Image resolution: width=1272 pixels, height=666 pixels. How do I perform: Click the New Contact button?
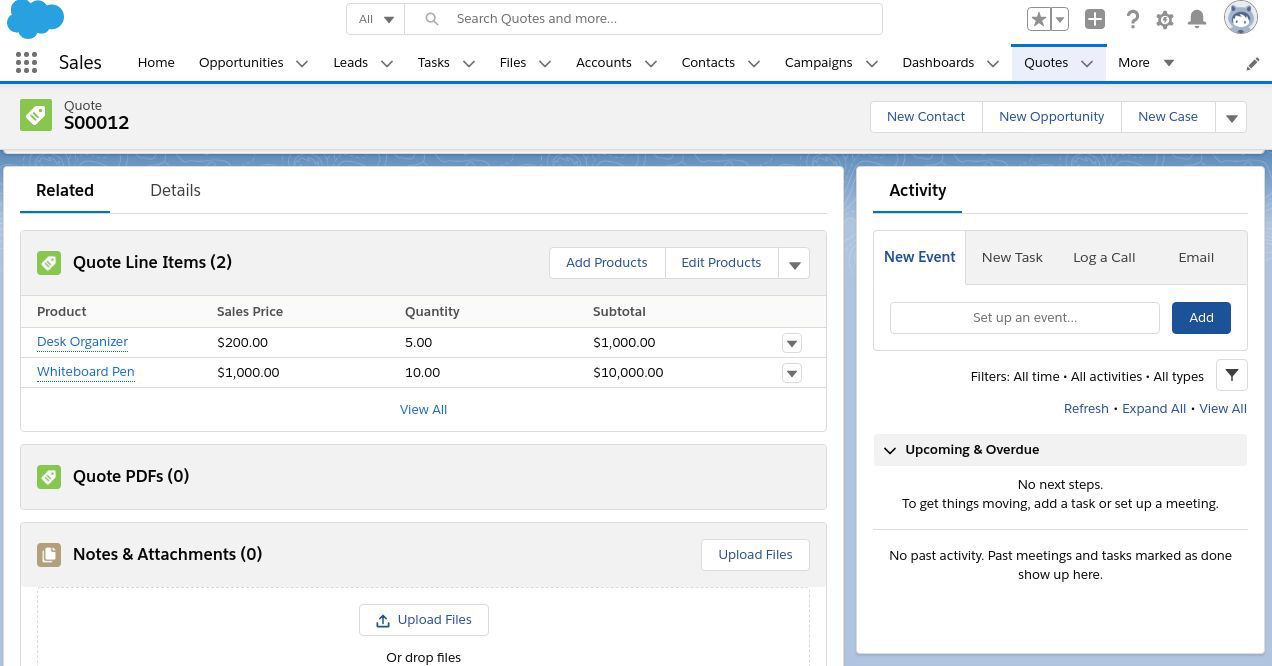(x=926, y=116)
